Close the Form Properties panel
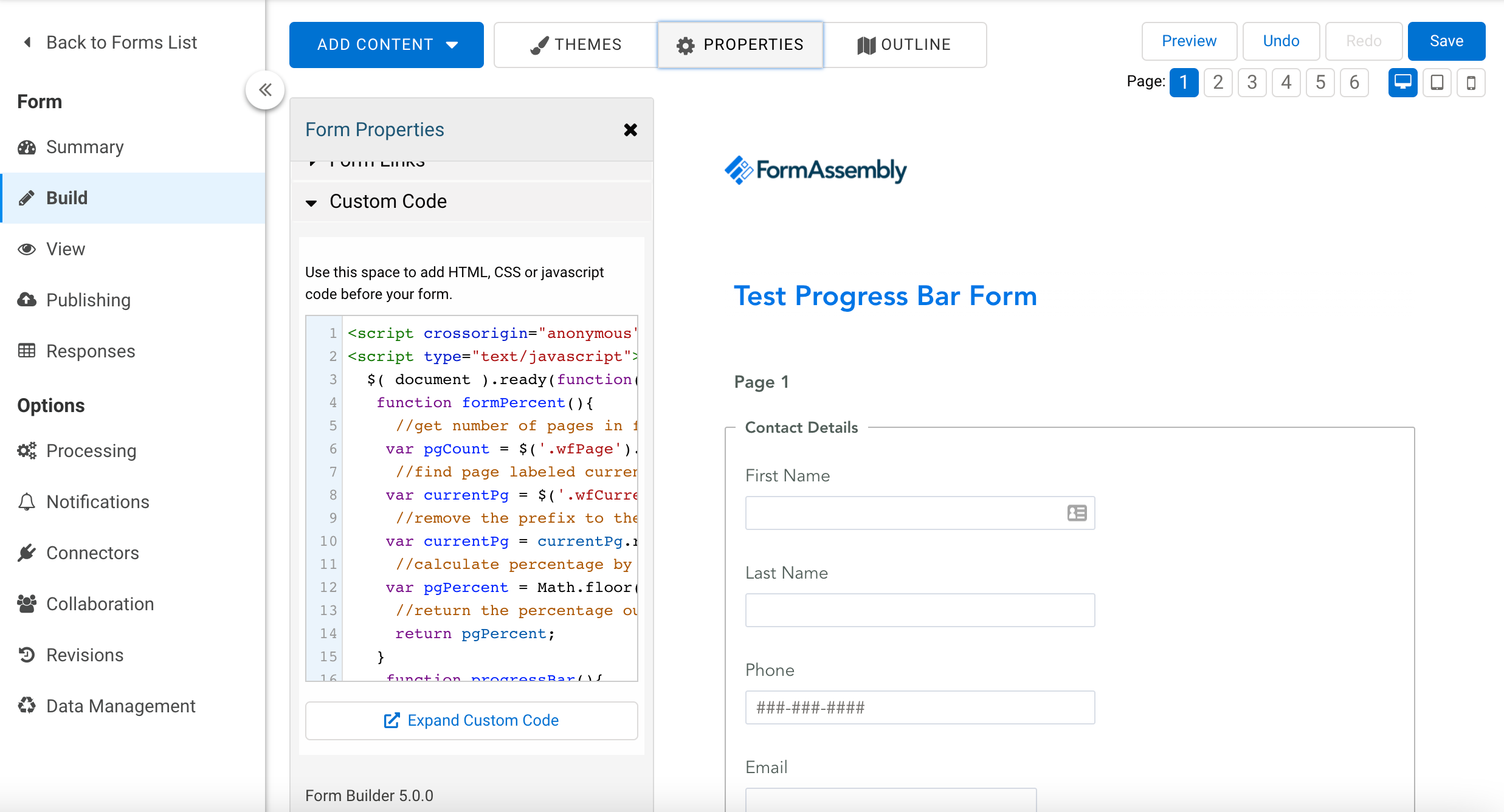Screen dimensions: 1504x812 tap(630, 130)
